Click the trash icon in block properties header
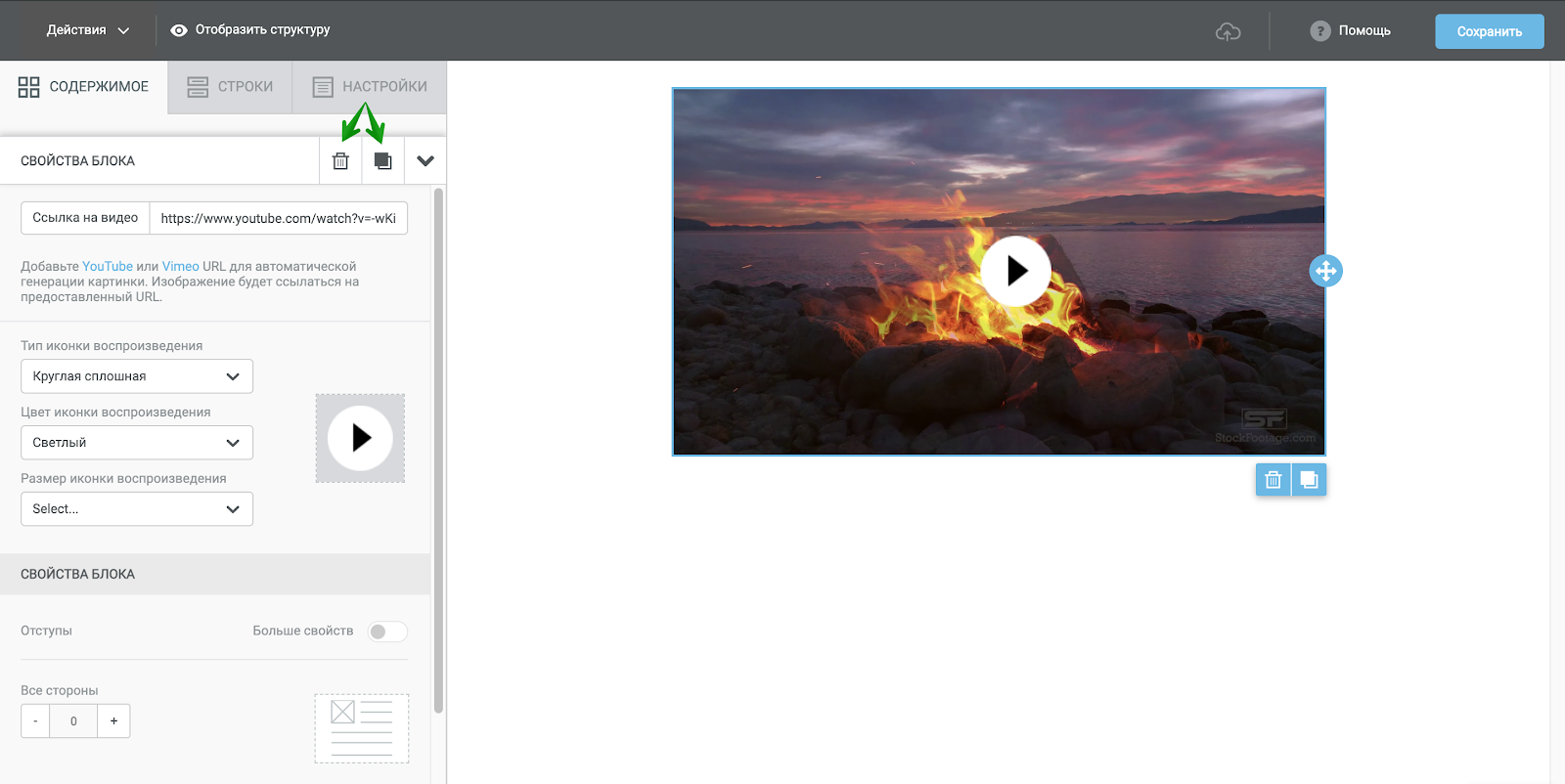 340,161
